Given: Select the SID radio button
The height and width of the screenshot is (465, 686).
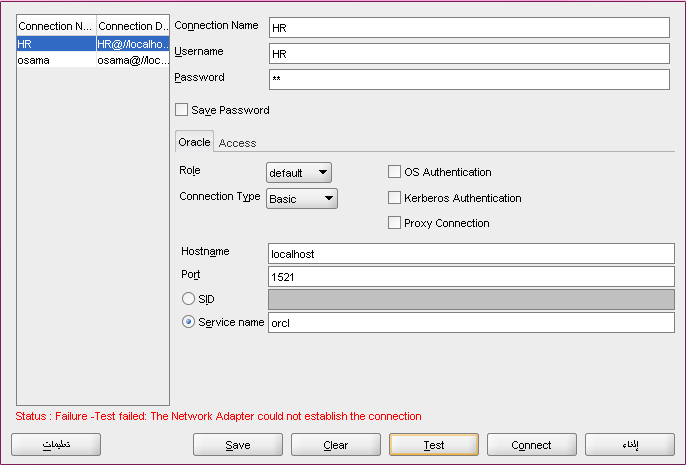Looking at the screenshot, I should pos(188,299).
